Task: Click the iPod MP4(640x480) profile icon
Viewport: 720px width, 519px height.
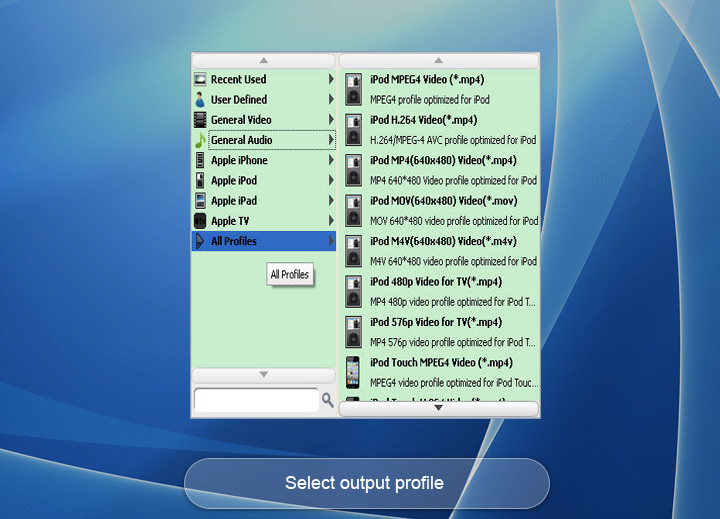Action: point(354,170)
